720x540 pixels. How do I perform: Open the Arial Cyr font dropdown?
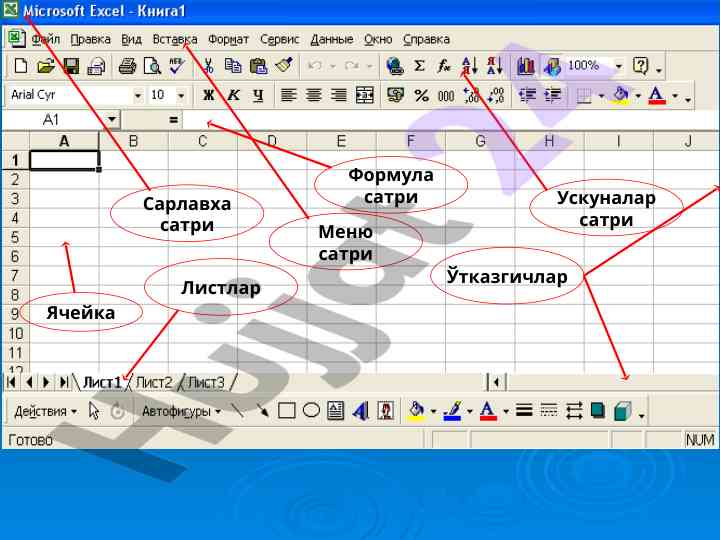point(137,96)
